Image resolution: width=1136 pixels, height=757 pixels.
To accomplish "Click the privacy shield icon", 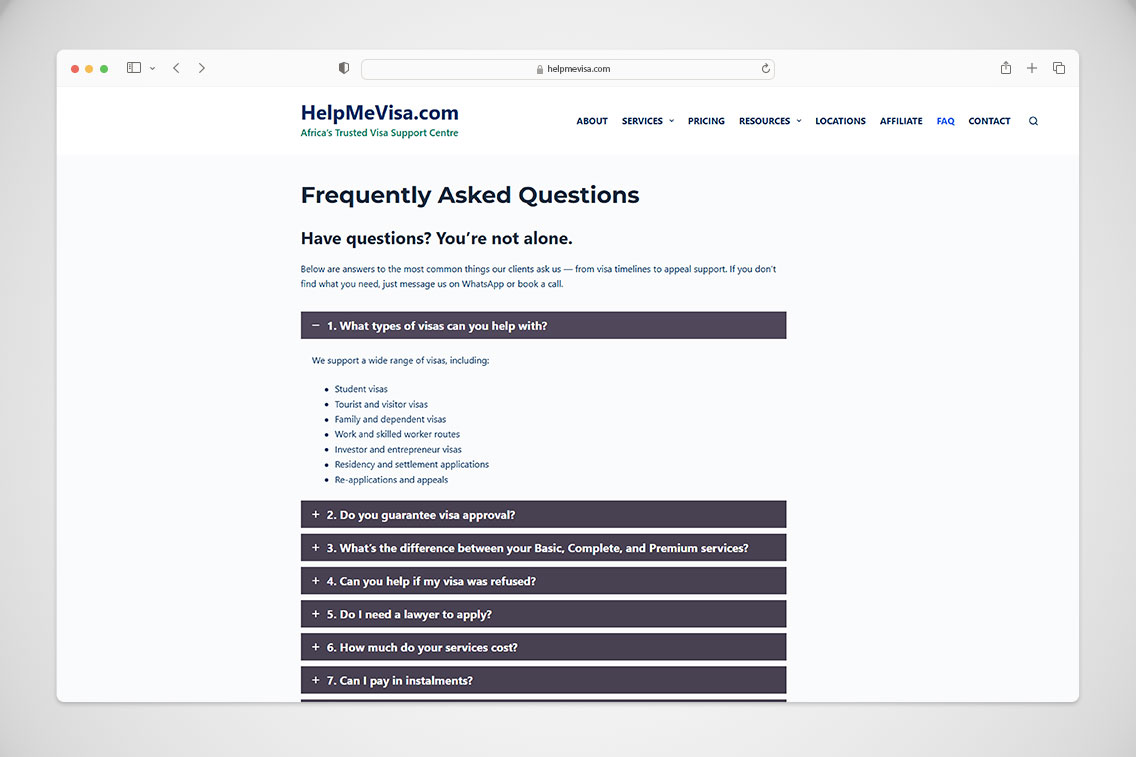I will click(344, 68).
